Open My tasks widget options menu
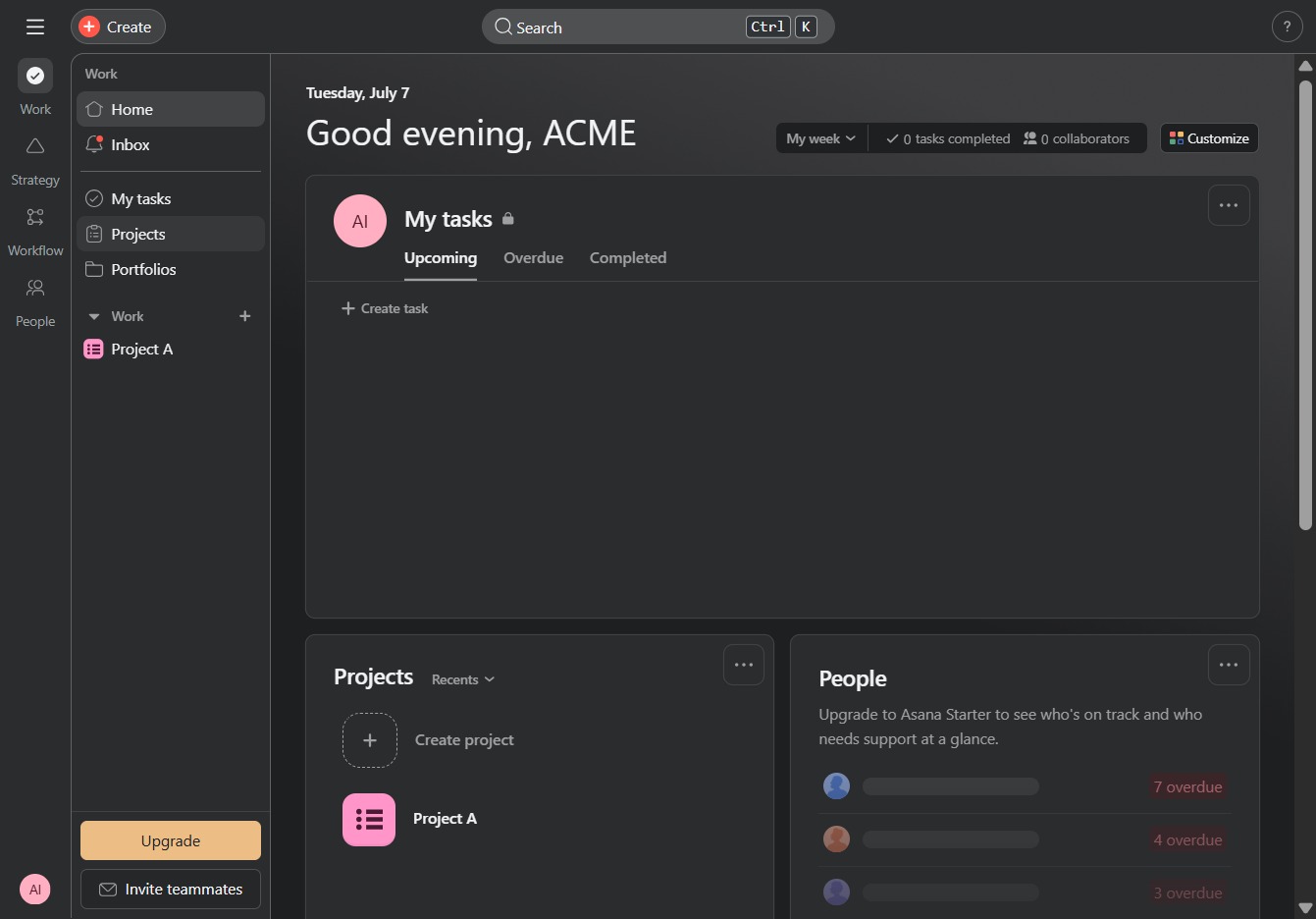Image resolution: width=1316 pixels, height=919 pixels. pos(1229,205)
